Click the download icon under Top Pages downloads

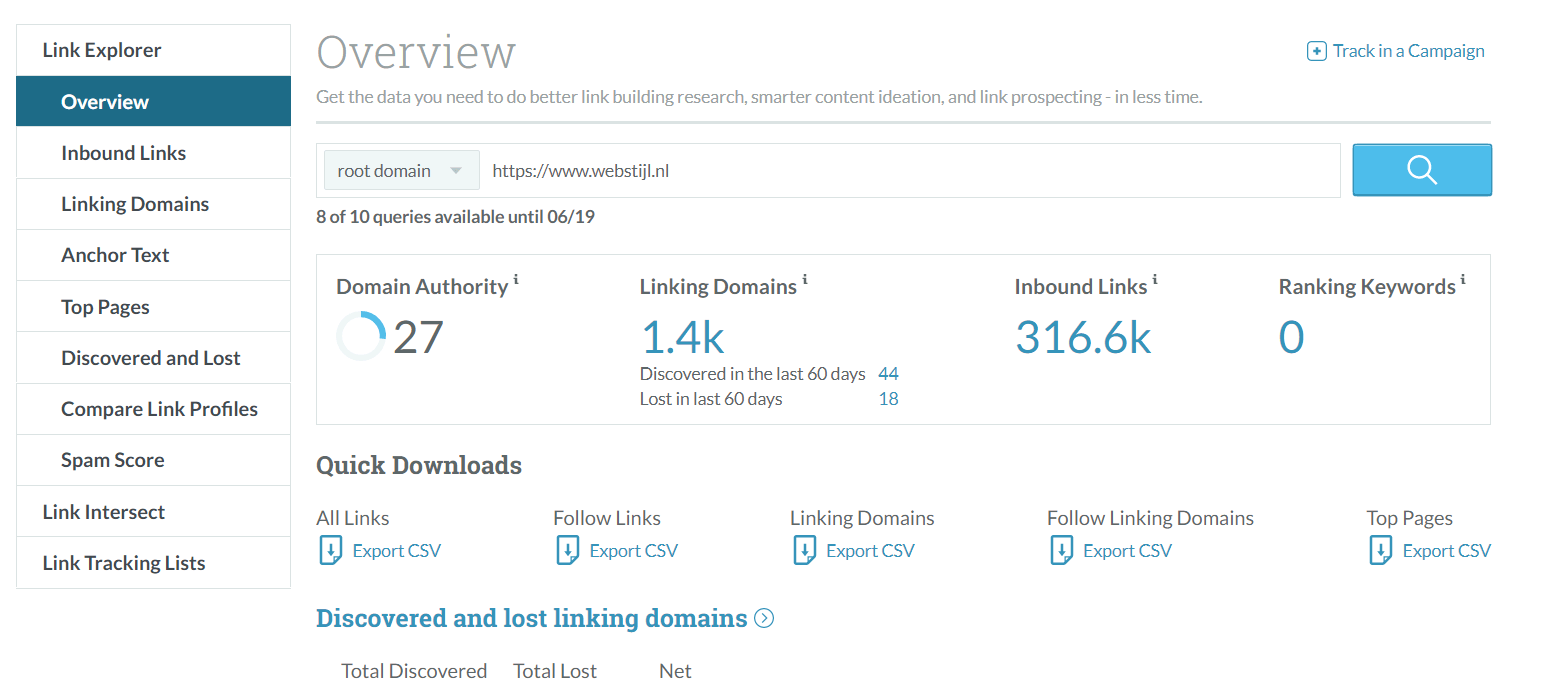[1380, 550]
